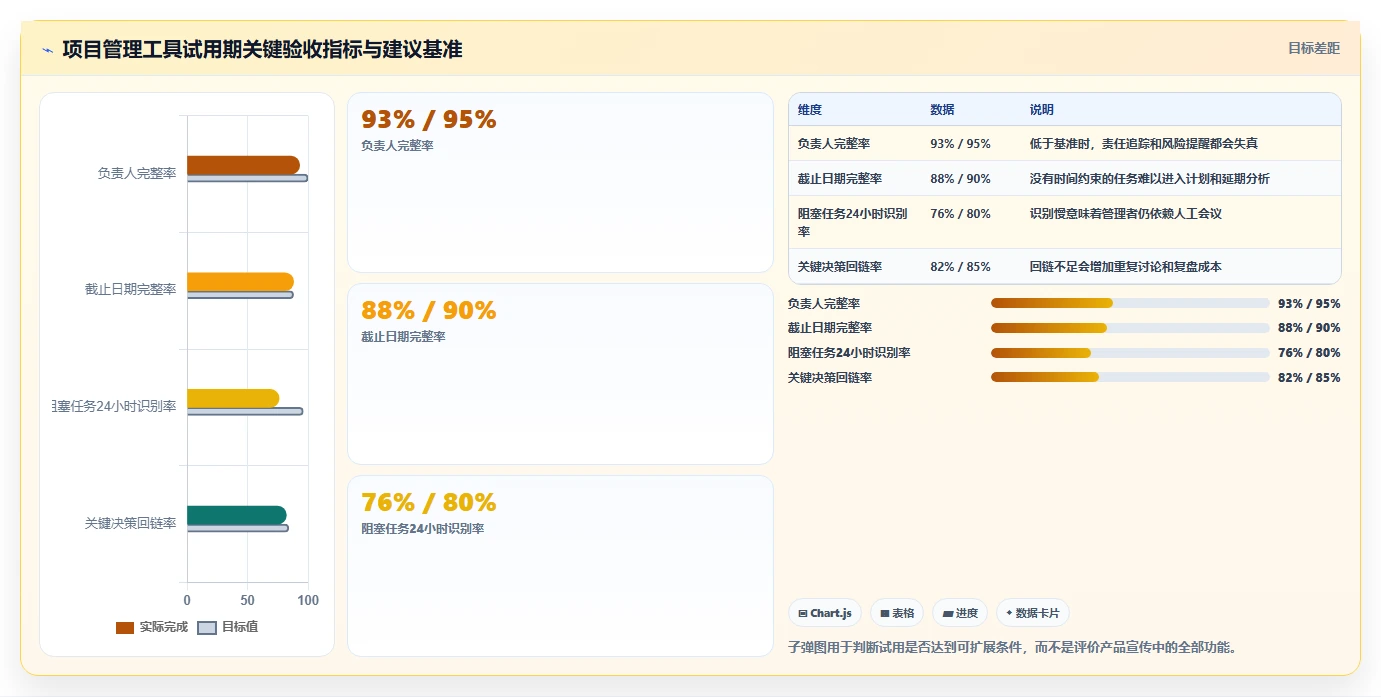Toggle the 目标值 legend item in the chart

pyautogui.click(x=227, y=627)
